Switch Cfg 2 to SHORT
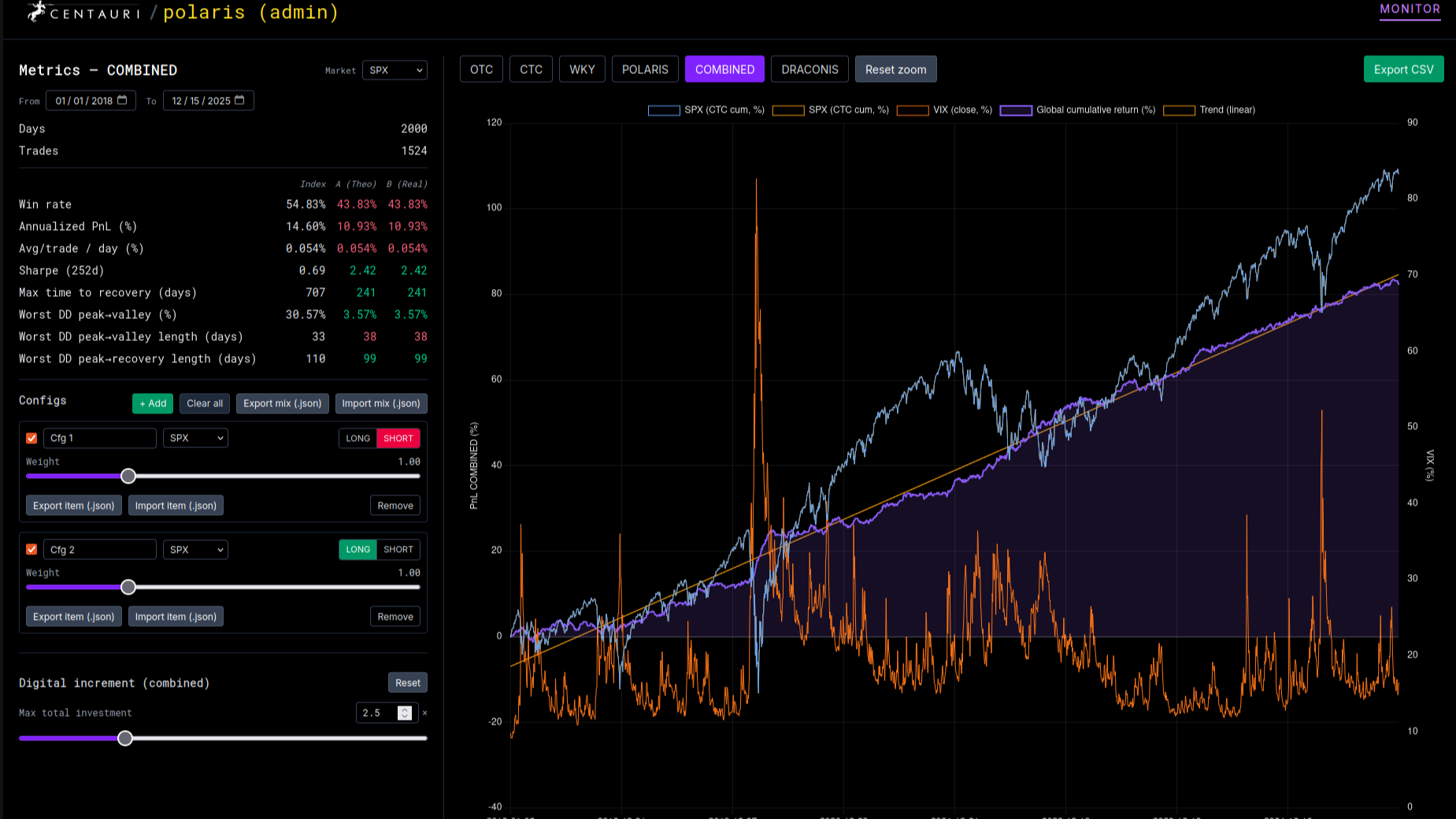This screenshot has height=819, width=1456. [398, 549]
